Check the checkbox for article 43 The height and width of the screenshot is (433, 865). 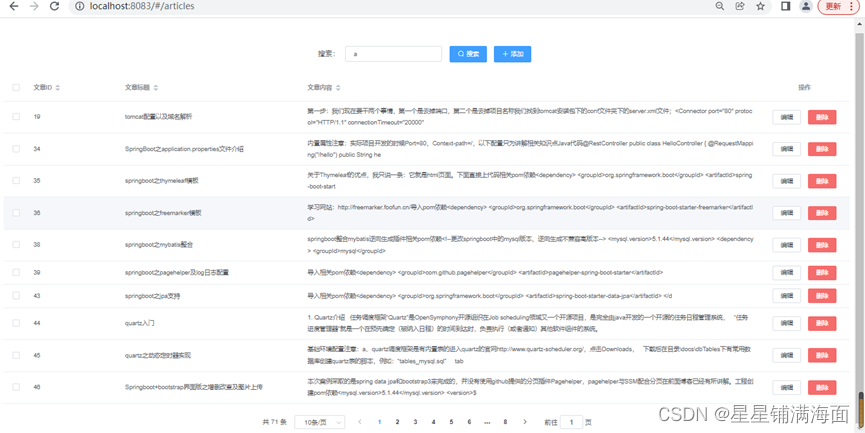point(16,296)
